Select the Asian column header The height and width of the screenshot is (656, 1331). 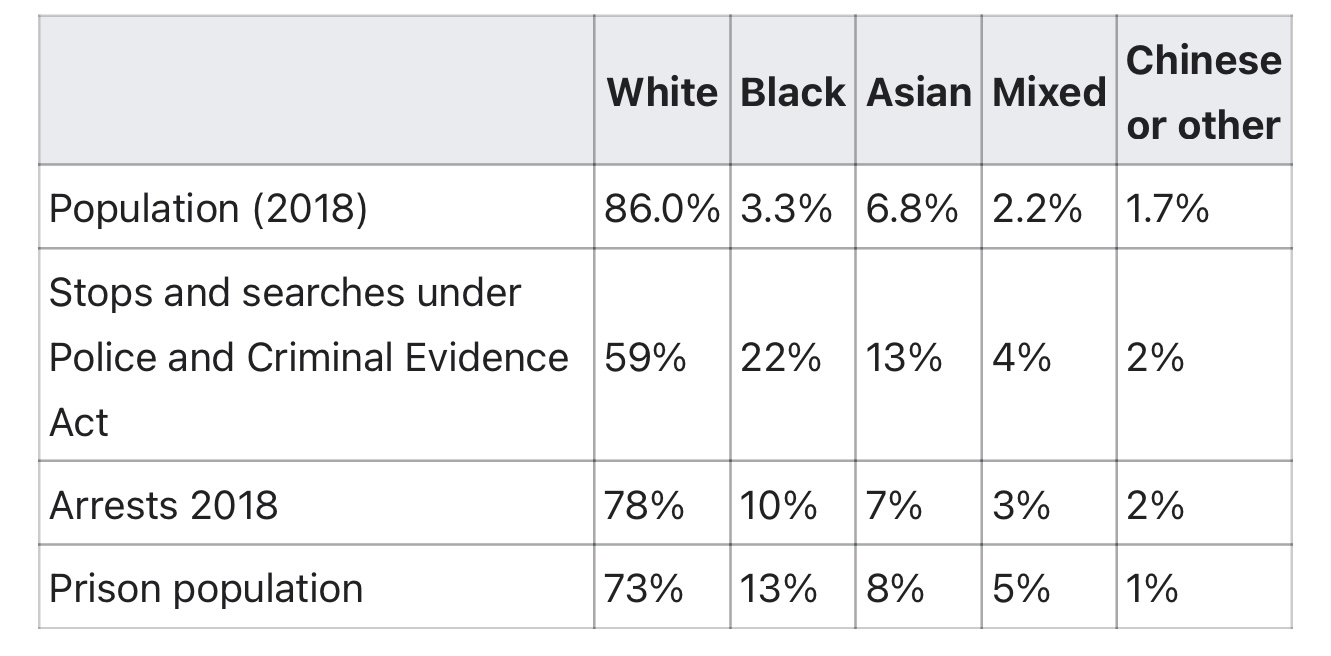(x=918, y=92)
